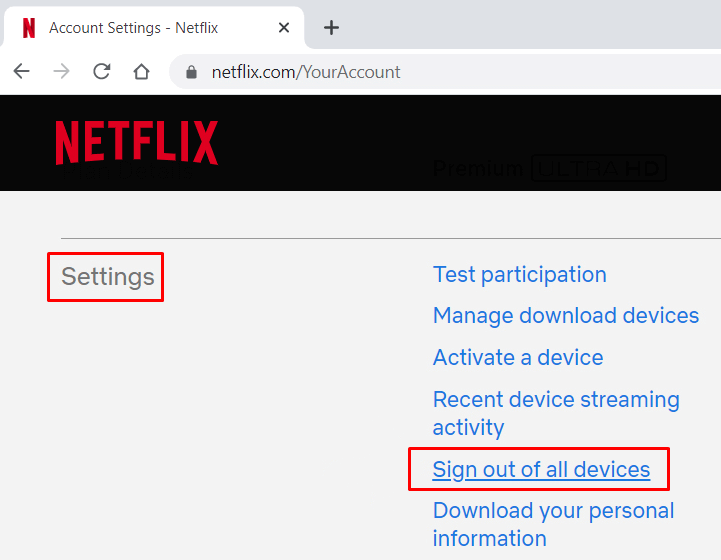Select Activate a device link
The image size is (721, 560).
point(517,357)
